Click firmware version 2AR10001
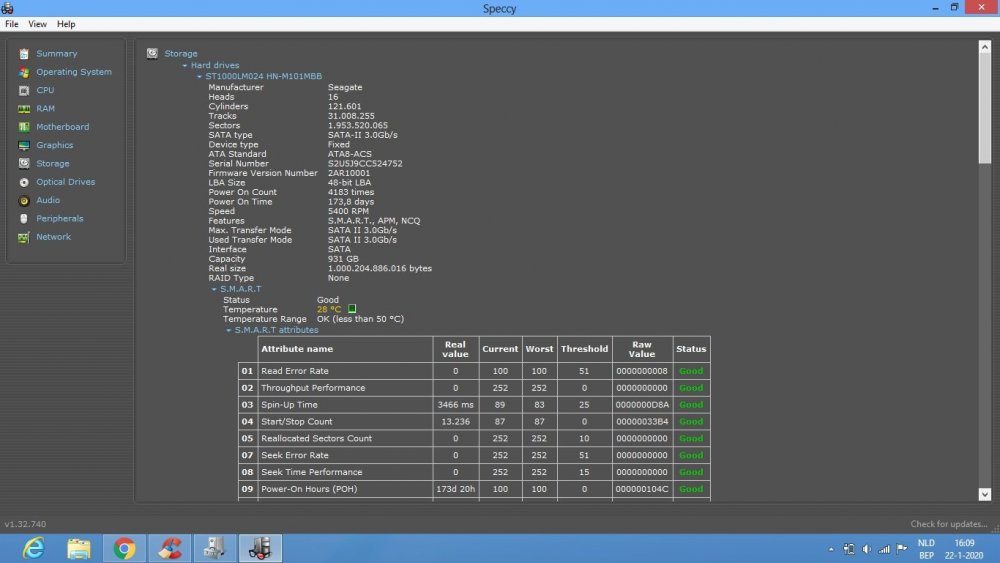 (x=349, y=173)
